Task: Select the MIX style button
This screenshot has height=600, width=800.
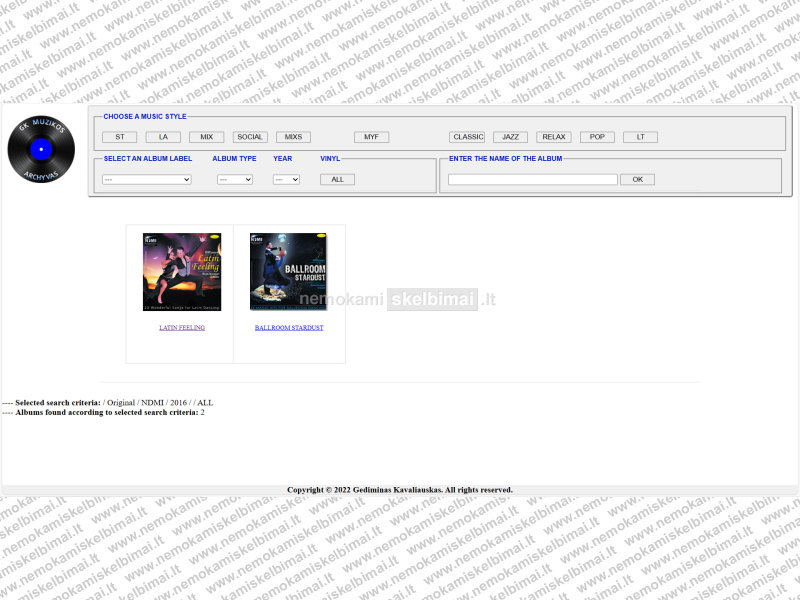Action: point(207,137)
